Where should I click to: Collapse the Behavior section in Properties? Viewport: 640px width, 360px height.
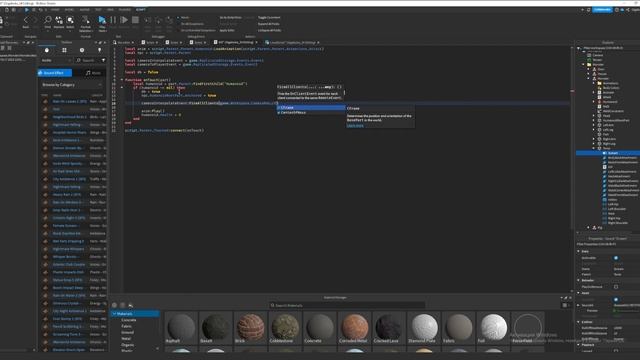[x=579, y=280]
